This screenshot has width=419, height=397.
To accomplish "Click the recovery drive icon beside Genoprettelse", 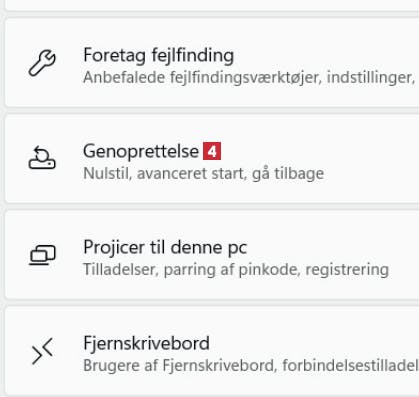I will click(x=42, y=158).
